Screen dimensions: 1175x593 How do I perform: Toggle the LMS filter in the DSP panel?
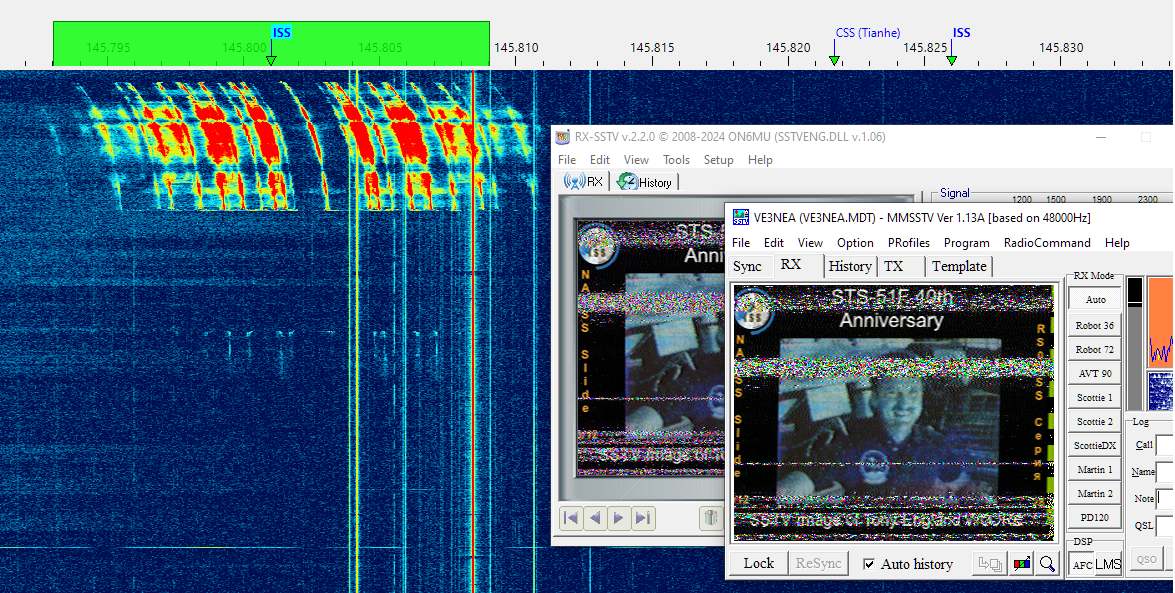pos(1107,564)
